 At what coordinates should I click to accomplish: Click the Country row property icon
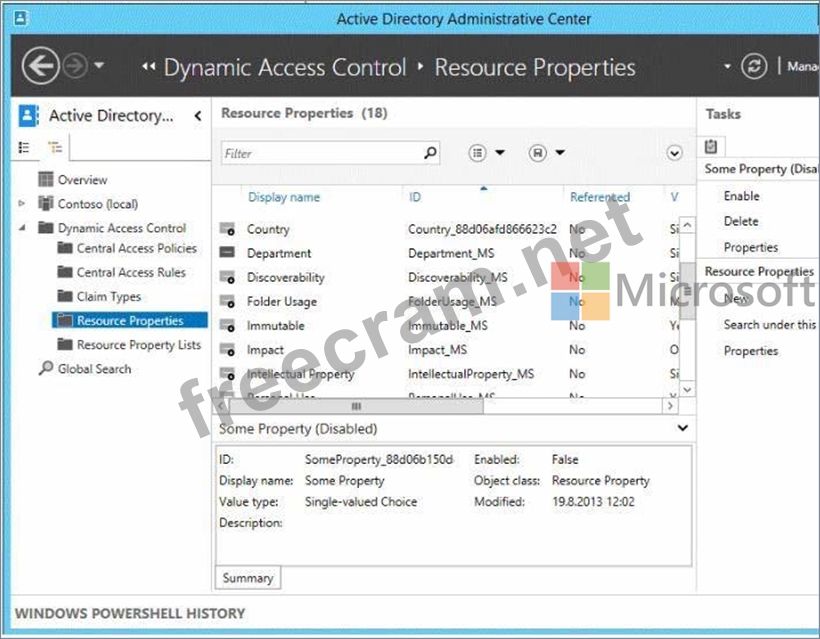tap(227, 229)
